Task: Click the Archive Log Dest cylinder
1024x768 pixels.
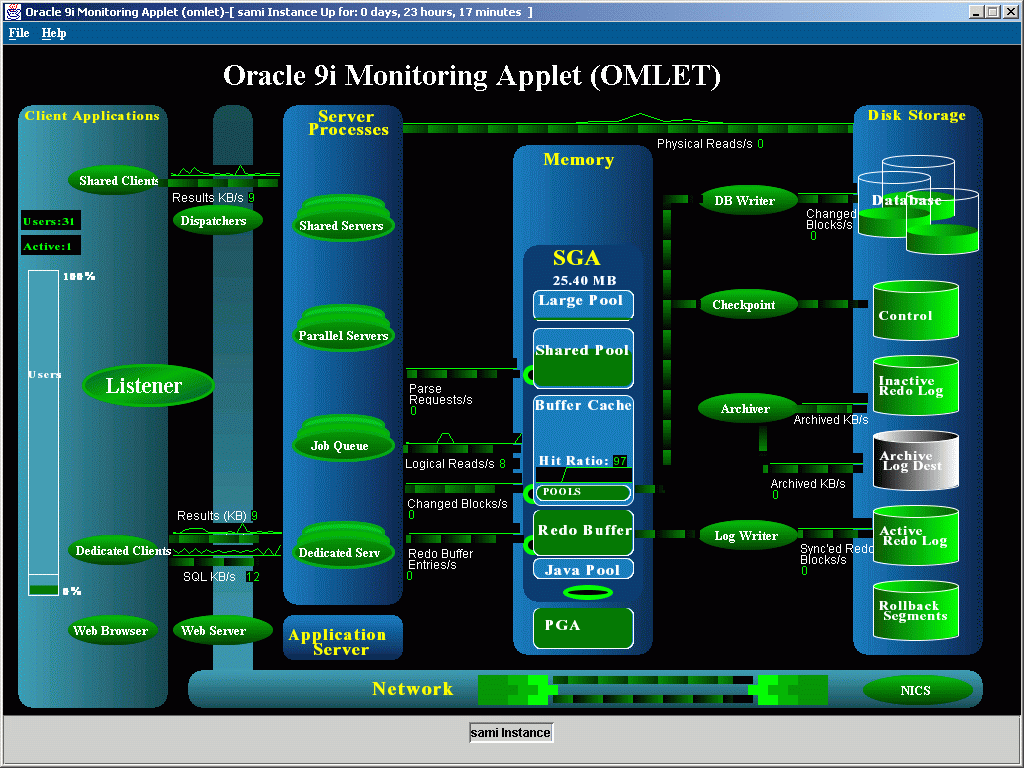Action: (916, 460)
